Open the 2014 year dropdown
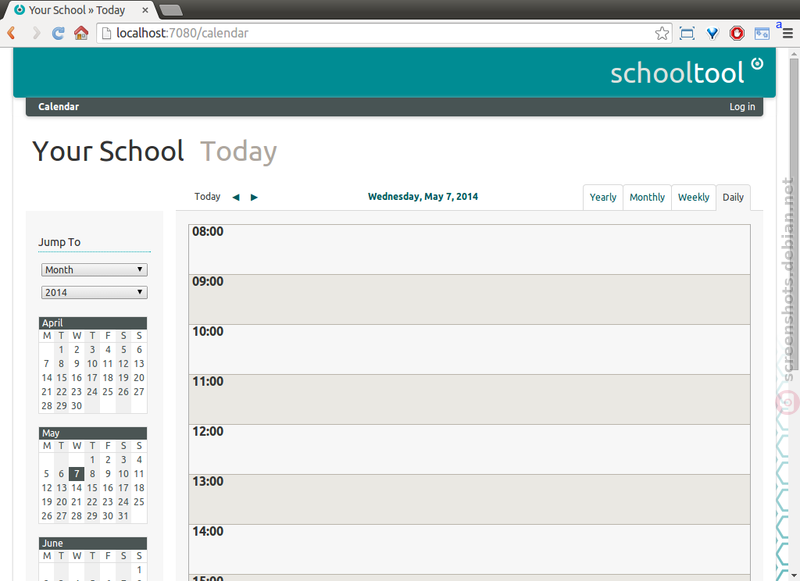The width and height of the screenshot is (800, 581). 94,292
